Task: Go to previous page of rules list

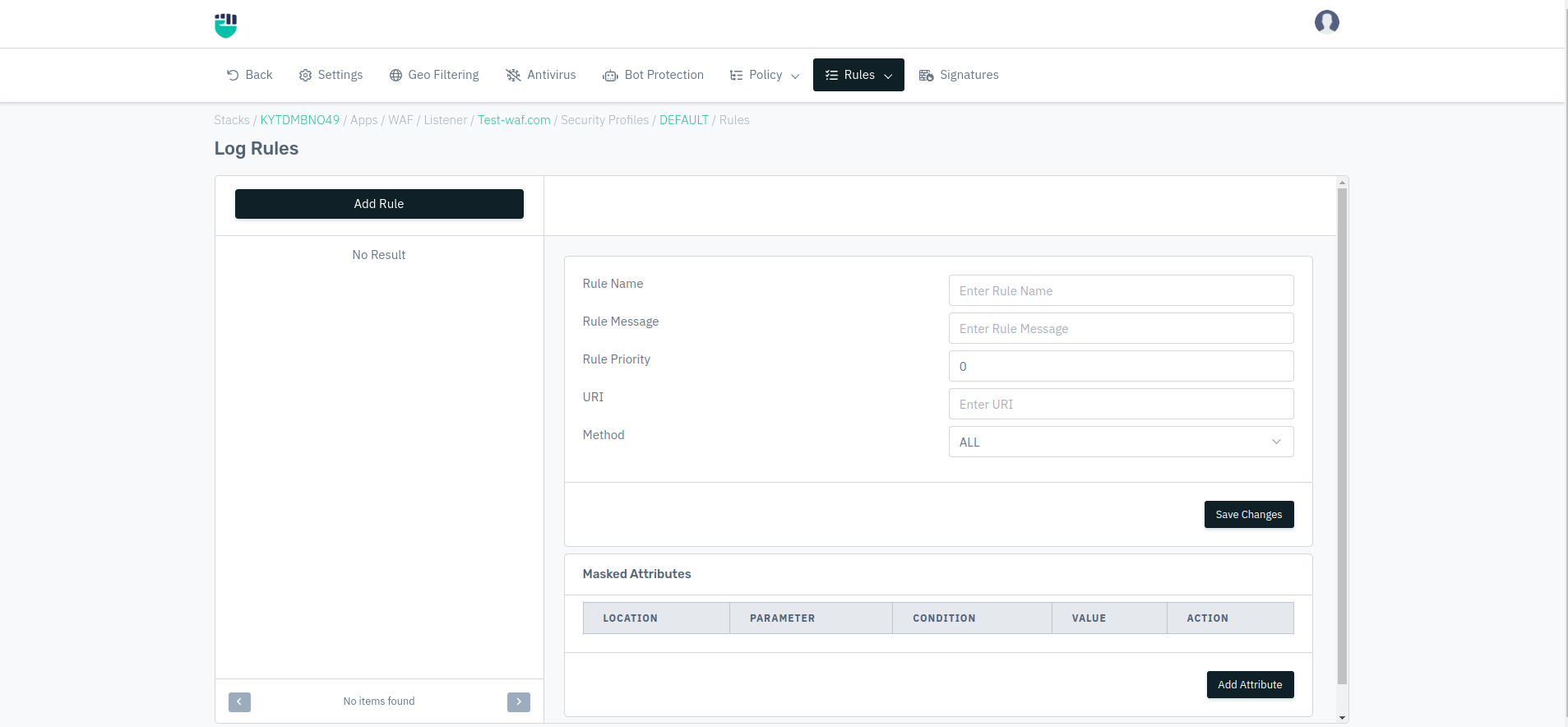Action: (x=239, y=702)
